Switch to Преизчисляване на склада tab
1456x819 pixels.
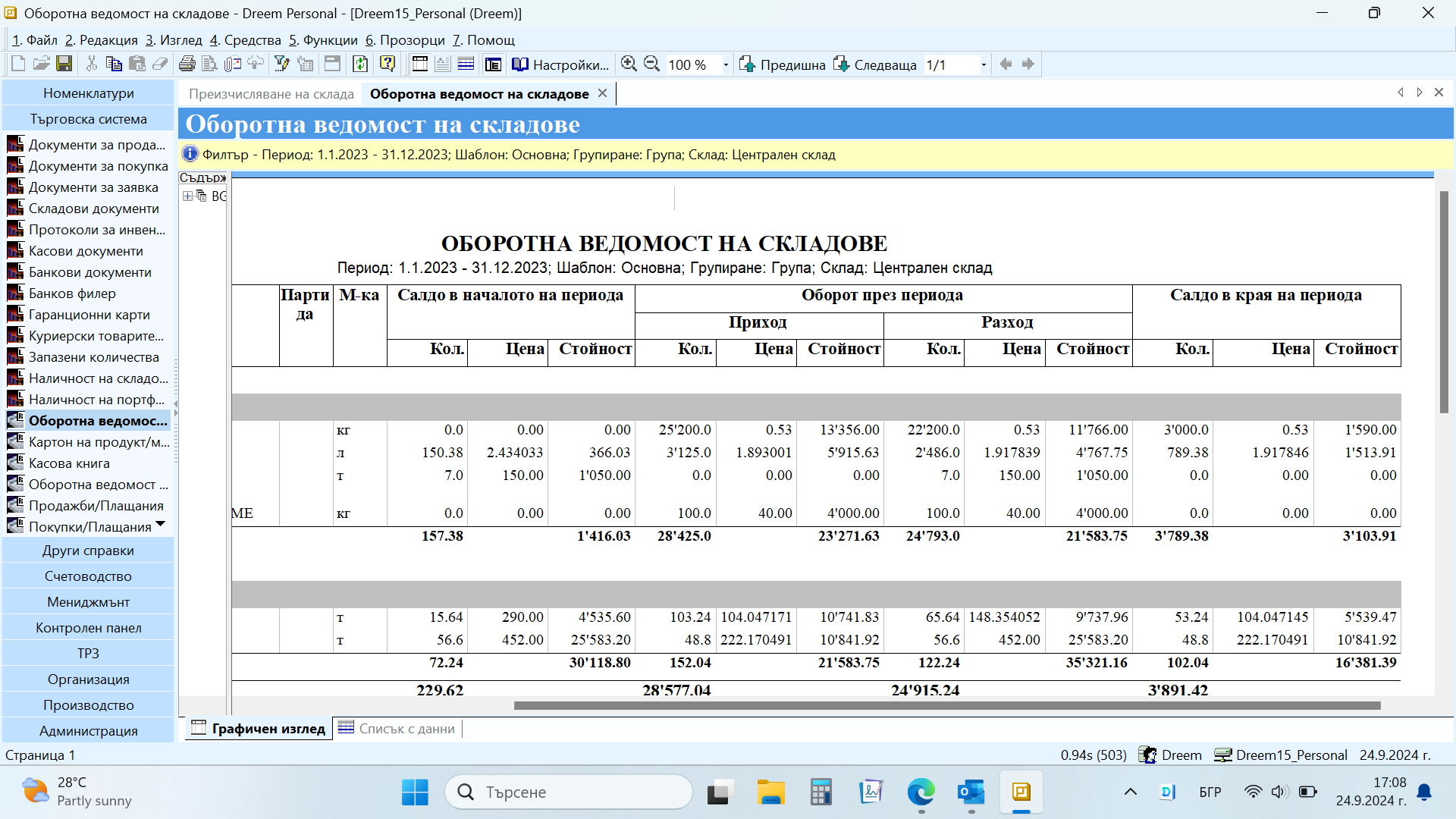pyautogui.click(x=271, y=94)
